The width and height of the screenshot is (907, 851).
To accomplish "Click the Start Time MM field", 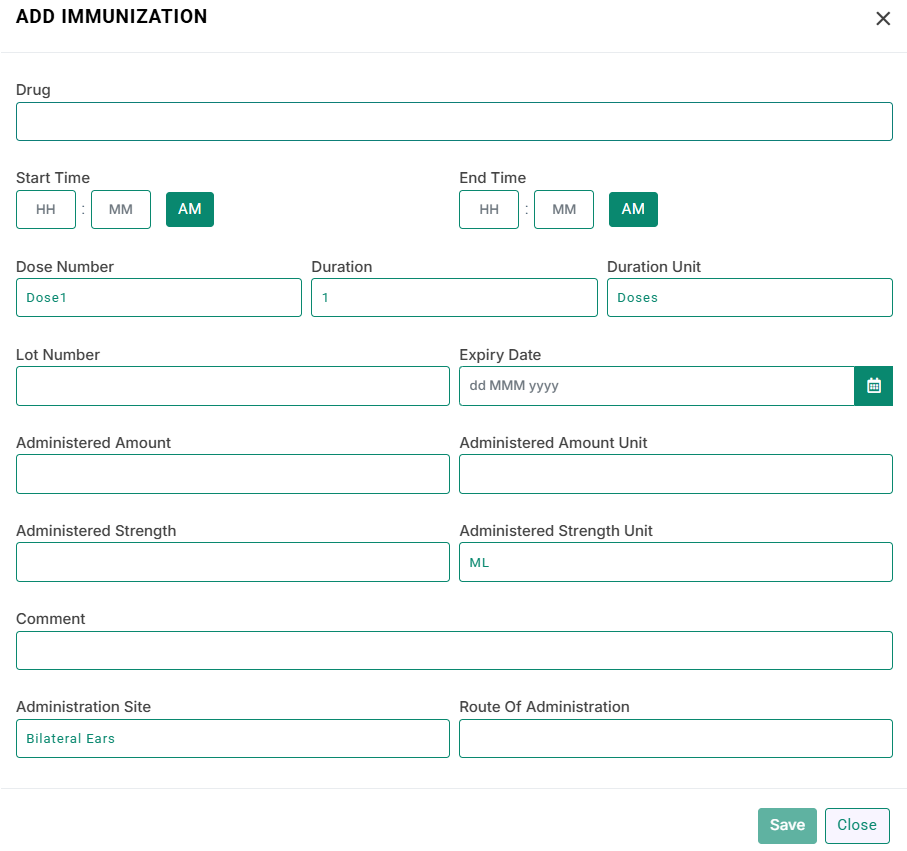I will point(121,209).
